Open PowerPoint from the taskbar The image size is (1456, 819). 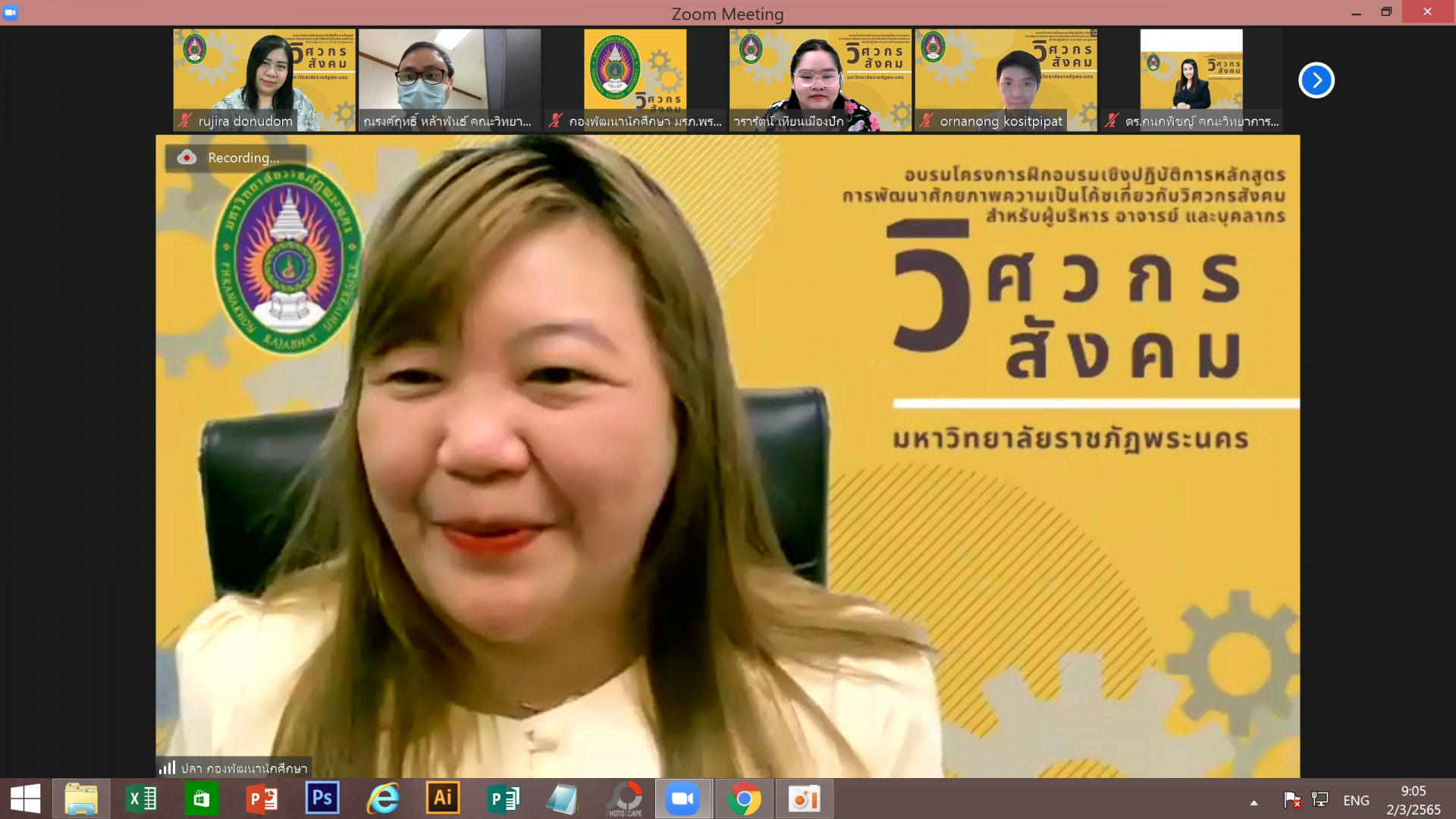pos(262,799)
